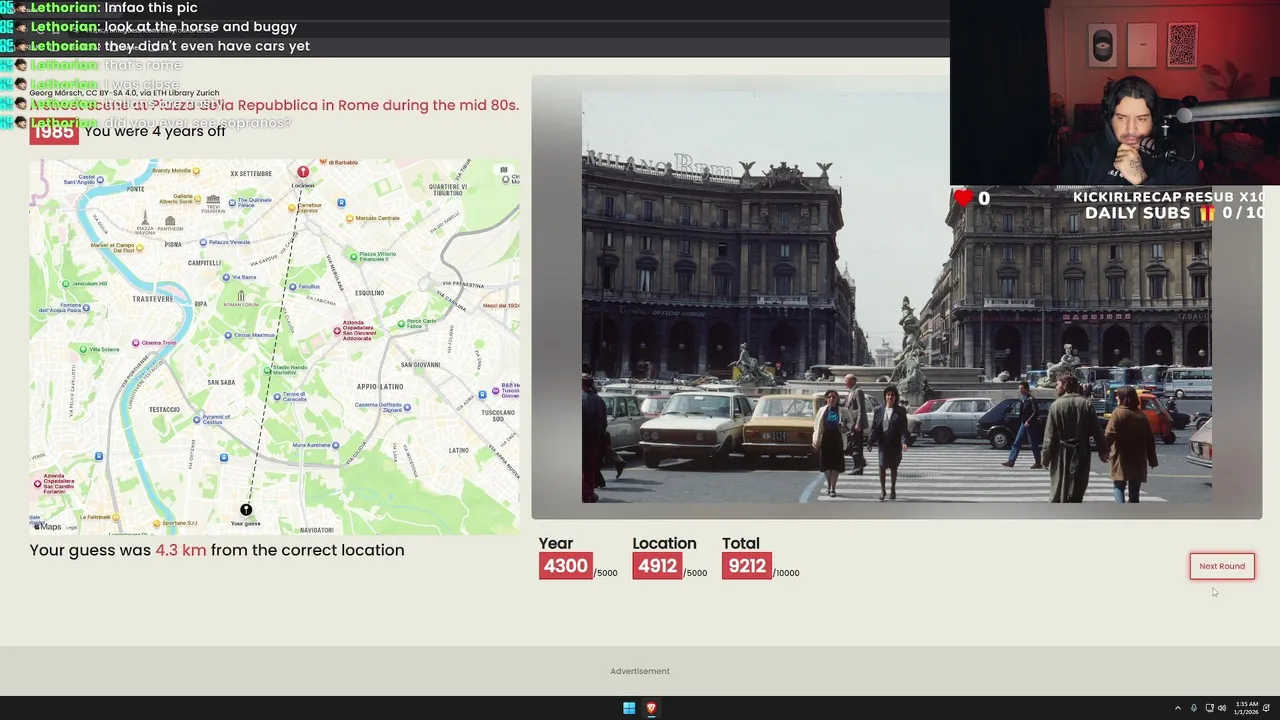Select the Pantheon landmark icon
This screenshot has height=720, width=1280.
point(169,221)
